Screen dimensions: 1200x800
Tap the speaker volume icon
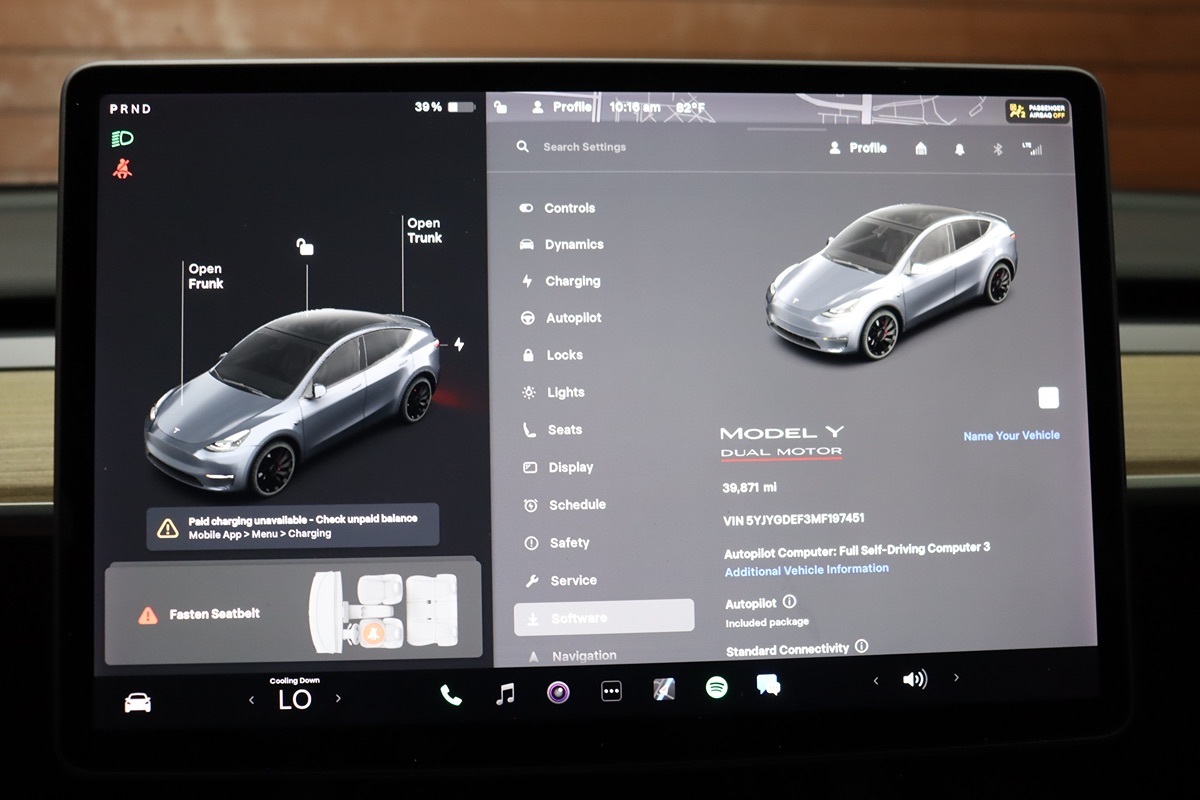(914, 679)
